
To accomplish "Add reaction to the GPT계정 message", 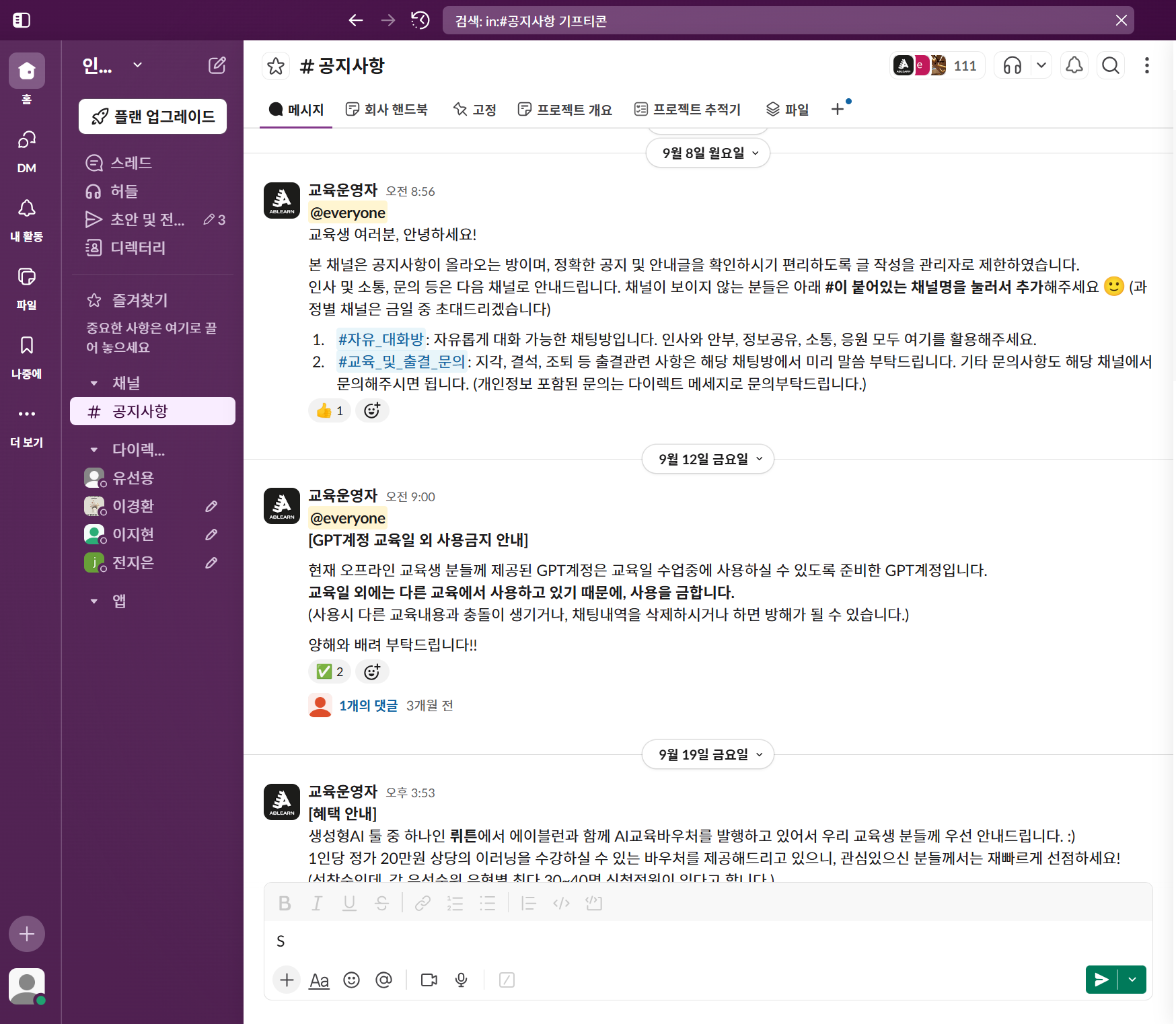I will click(x=372, y=671).
